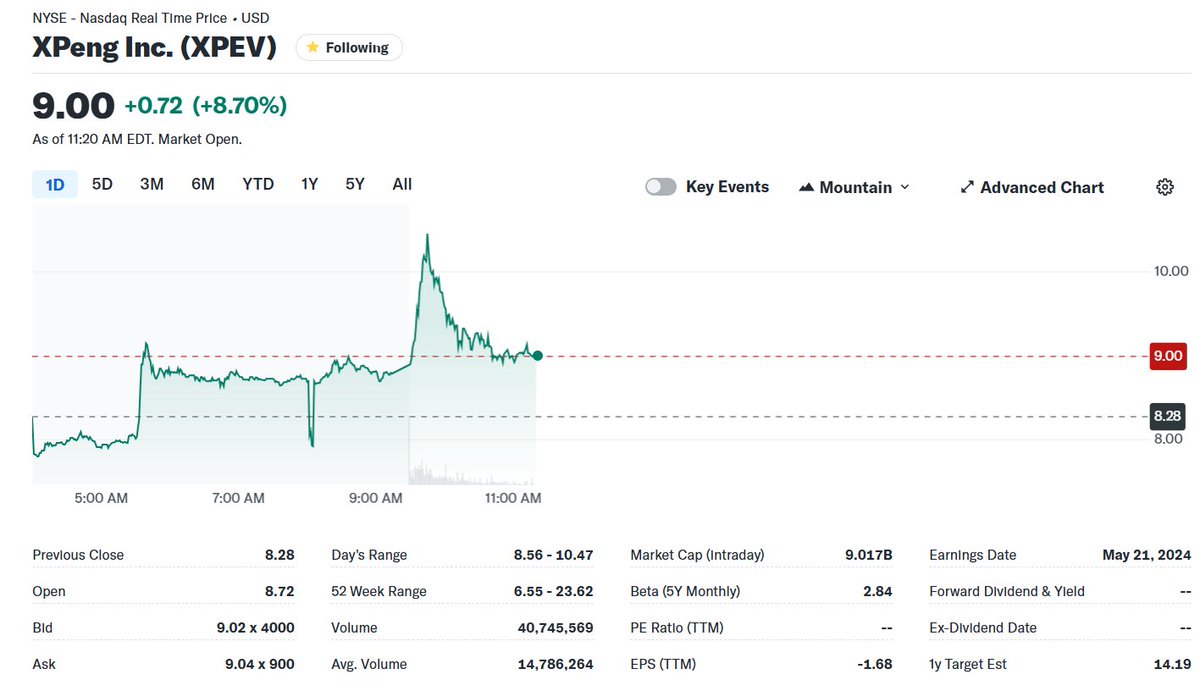Open the Advanced Chart
This screenshot has height=691, width=1200.
pyautogui.click(x=1043, y=187)
